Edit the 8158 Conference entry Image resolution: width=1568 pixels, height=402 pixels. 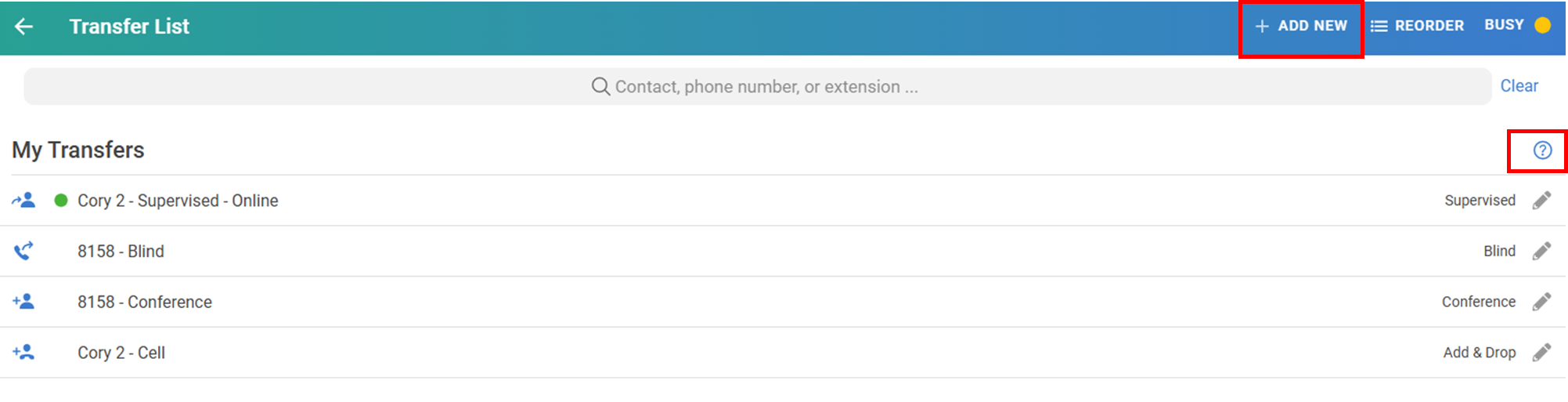point(1541,302)
